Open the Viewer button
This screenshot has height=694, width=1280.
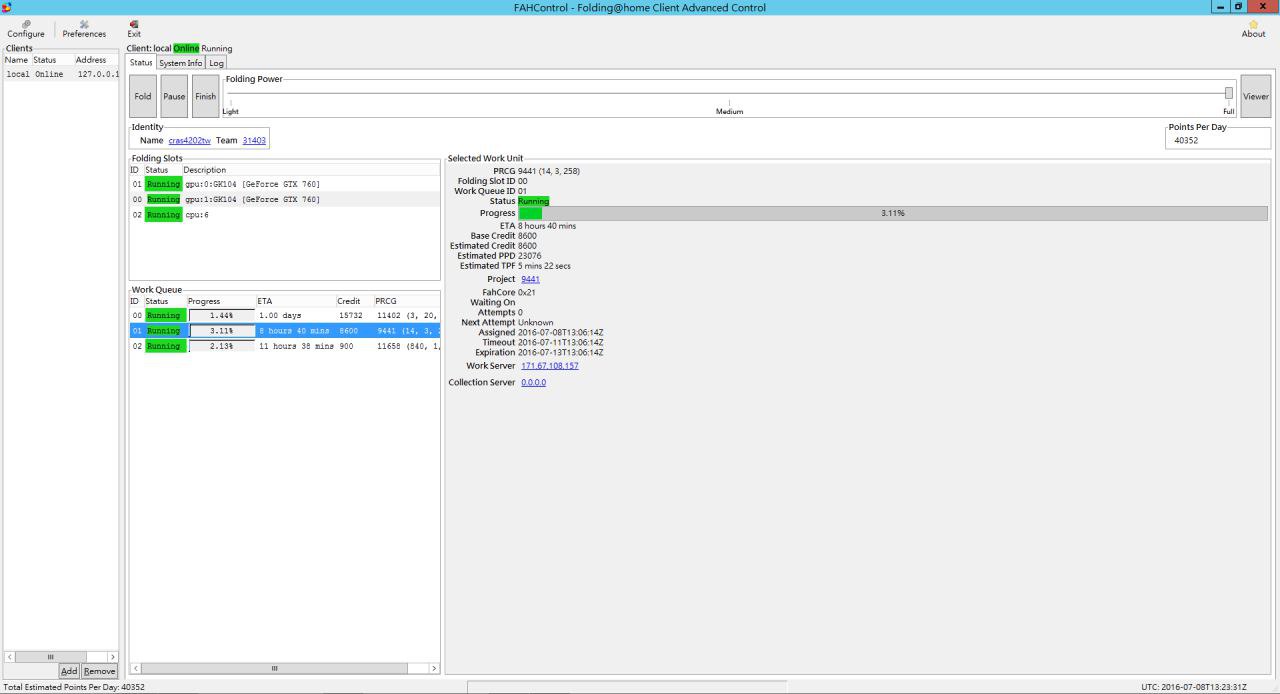tap(1255, 96)
